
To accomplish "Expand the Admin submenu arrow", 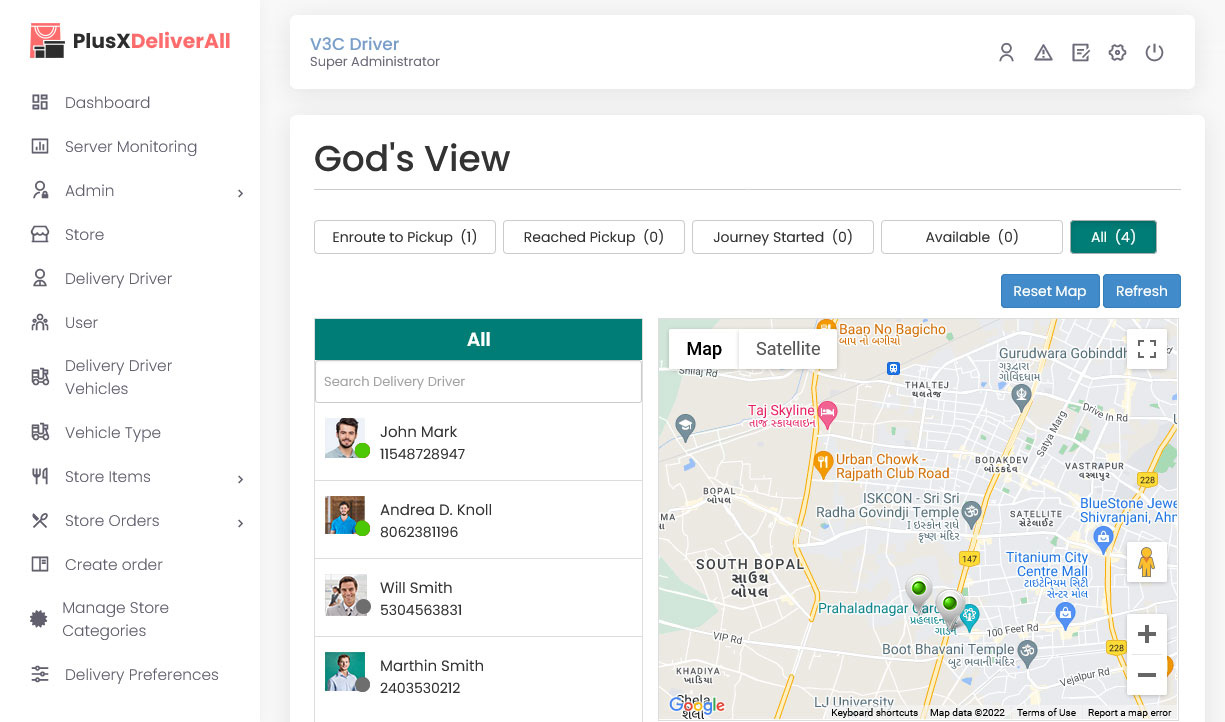I will (240, 193).
